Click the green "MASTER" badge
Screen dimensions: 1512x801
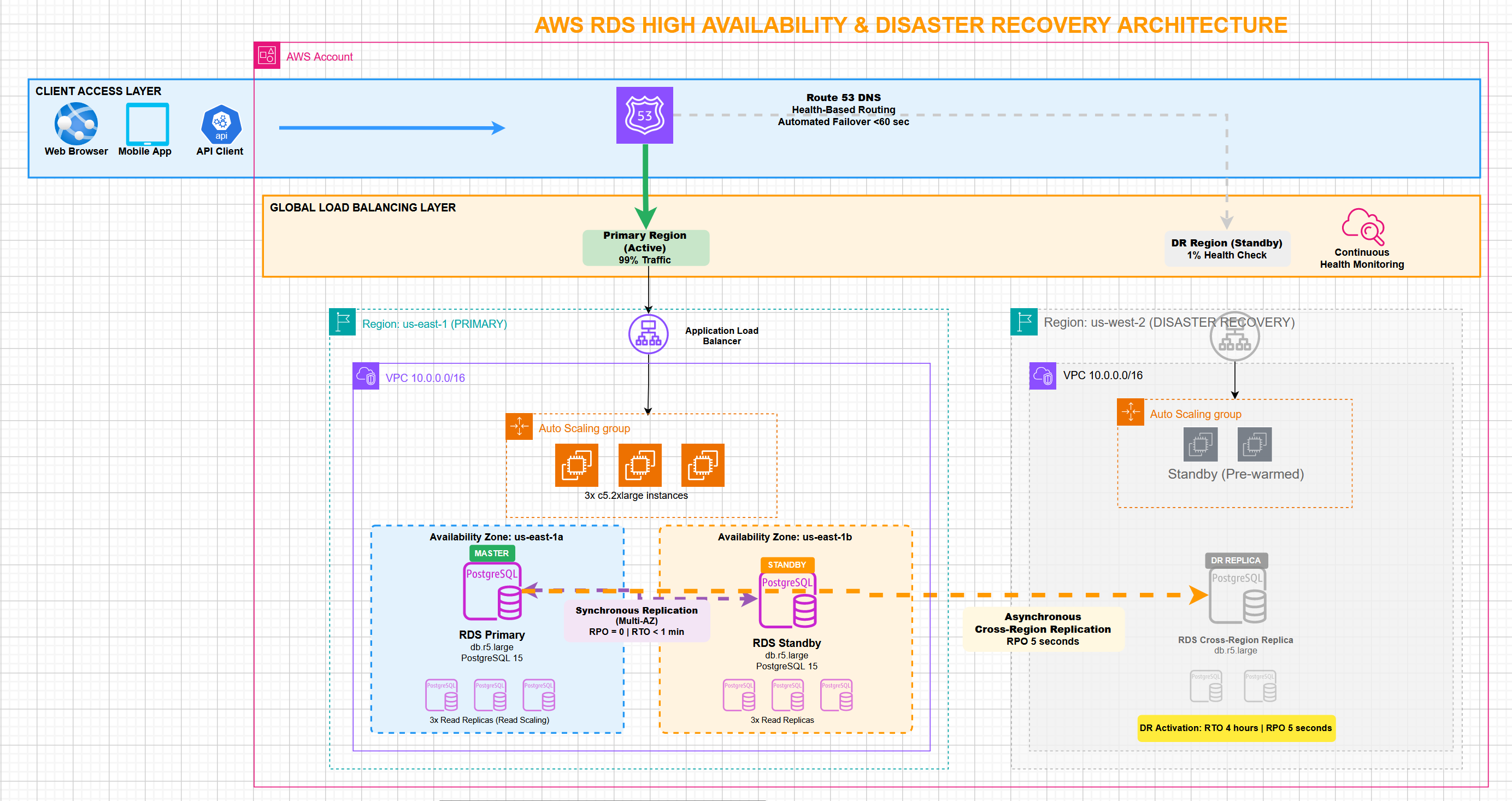pos(492,553)
